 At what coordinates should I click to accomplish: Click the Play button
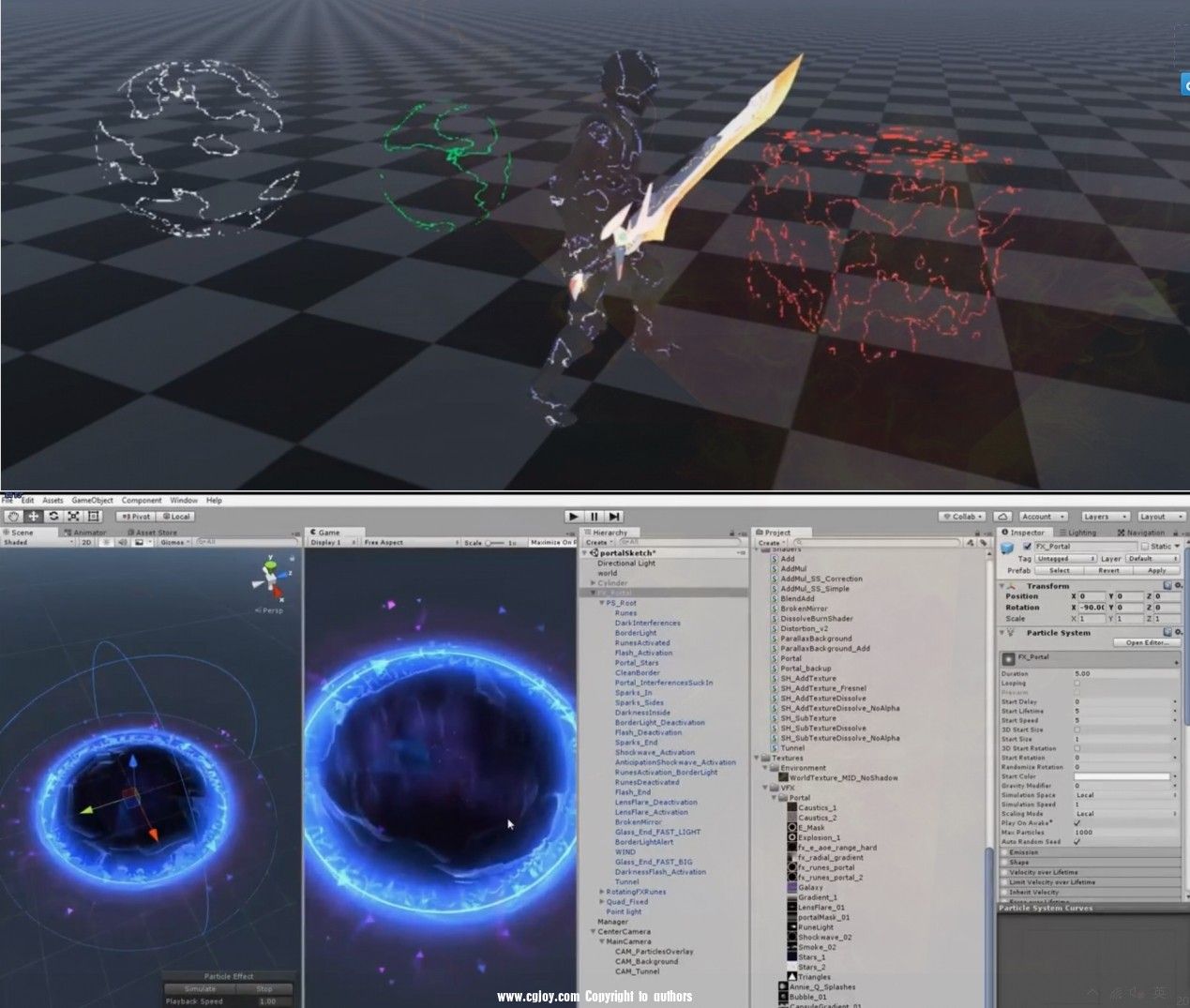tap(574, 516)
